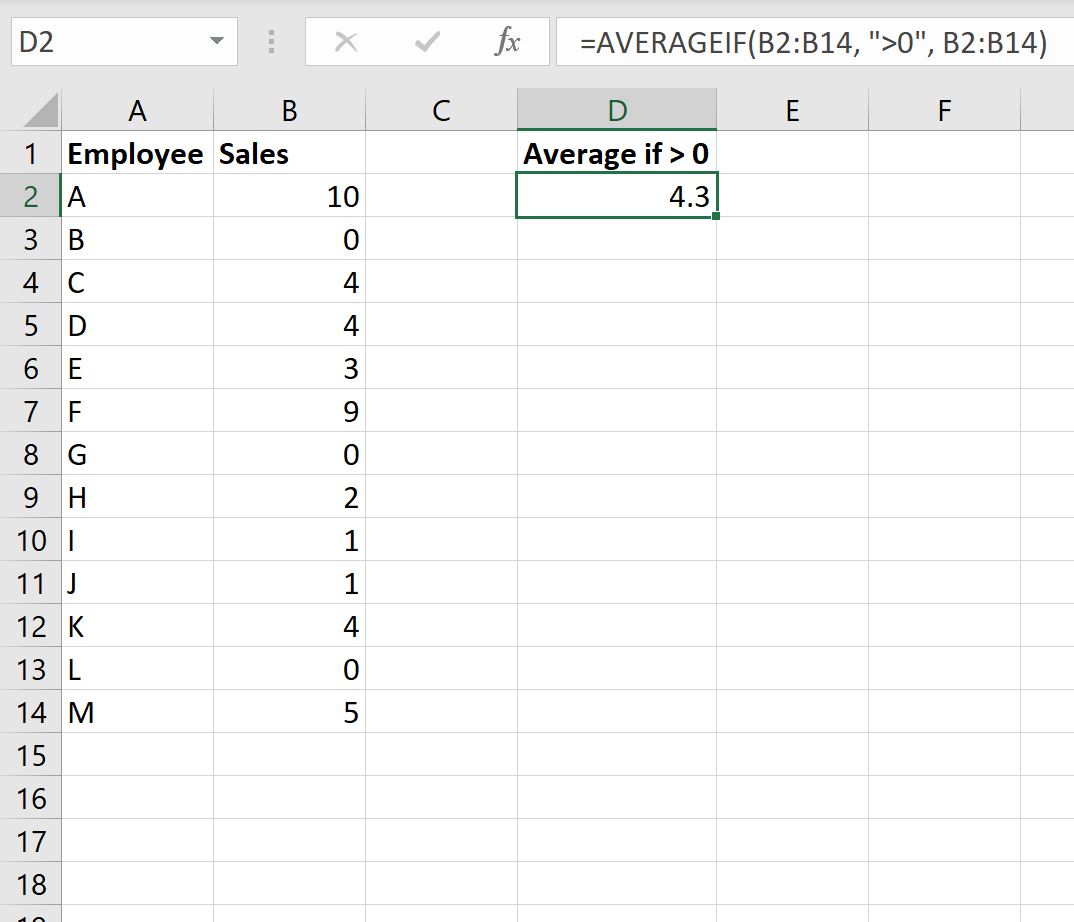Click sales value 1 for employee J
This screenshot has width=1074, height=922.
click(x=290, y=583)
